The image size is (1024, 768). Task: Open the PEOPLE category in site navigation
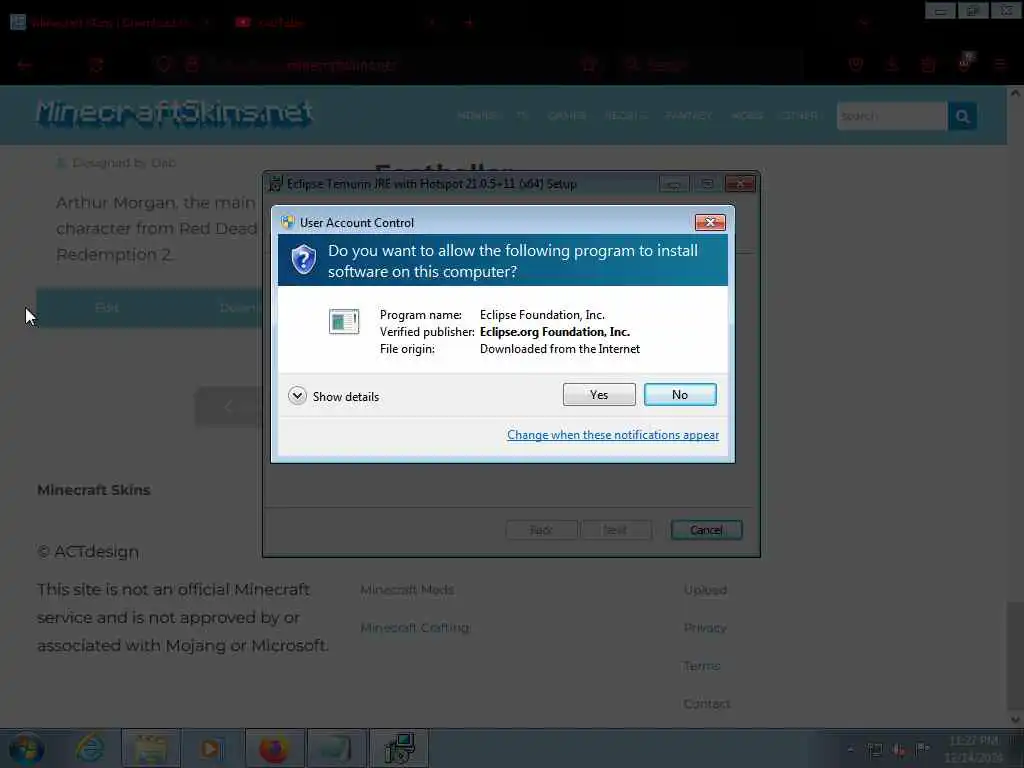pos(625,116)
